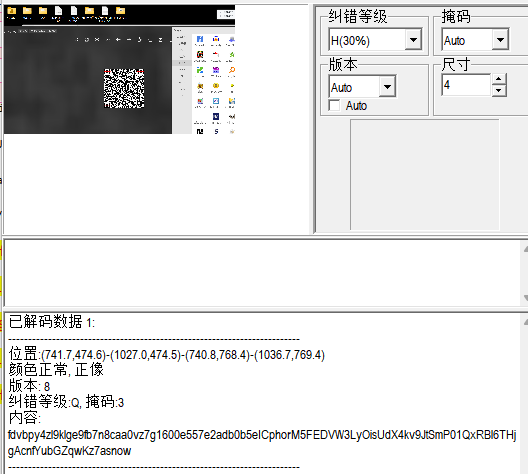528x474 pixels.
Task: Open the 纠错等级 H(30%) dropdown arrow
Action: click(x=413, y=40)
